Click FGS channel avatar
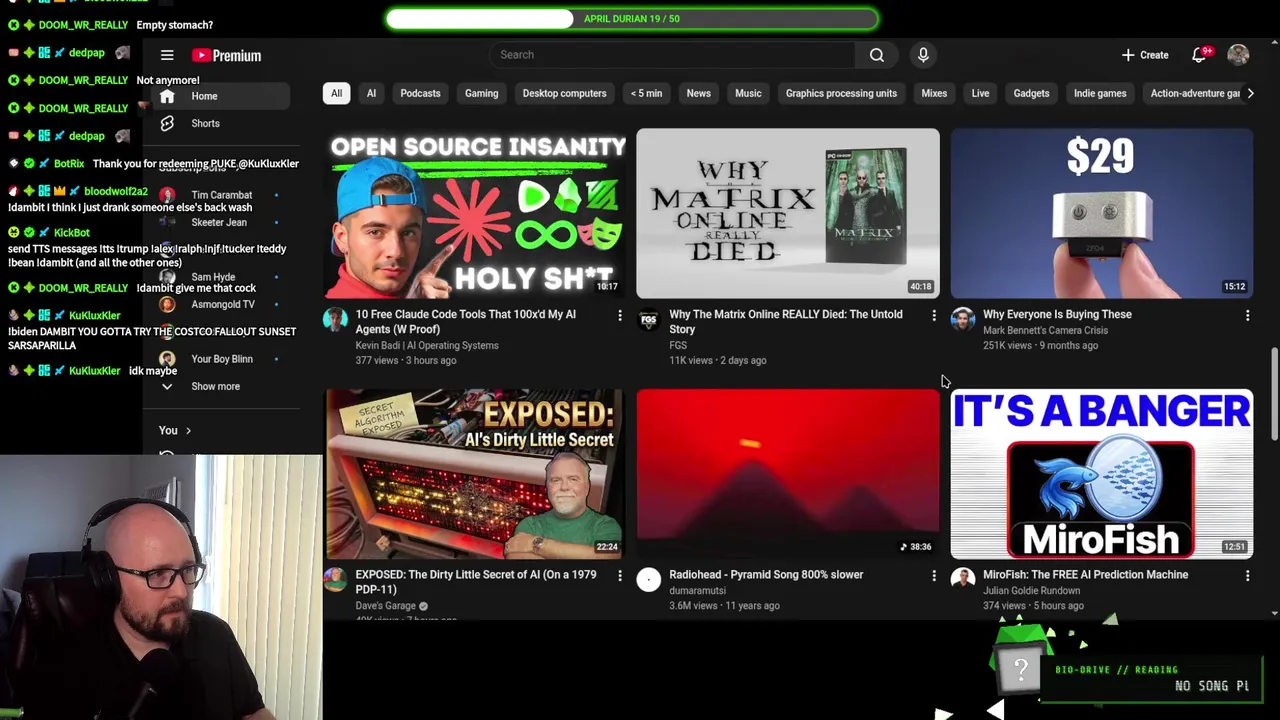Viewport: 1280px width, 720px height. click(649, 319)
